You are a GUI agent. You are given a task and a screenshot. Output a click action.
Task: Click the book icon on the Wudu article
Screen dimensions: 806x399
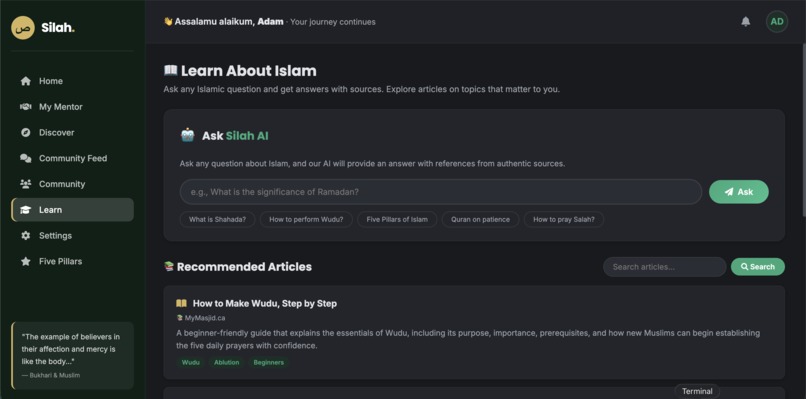point(181,303)
